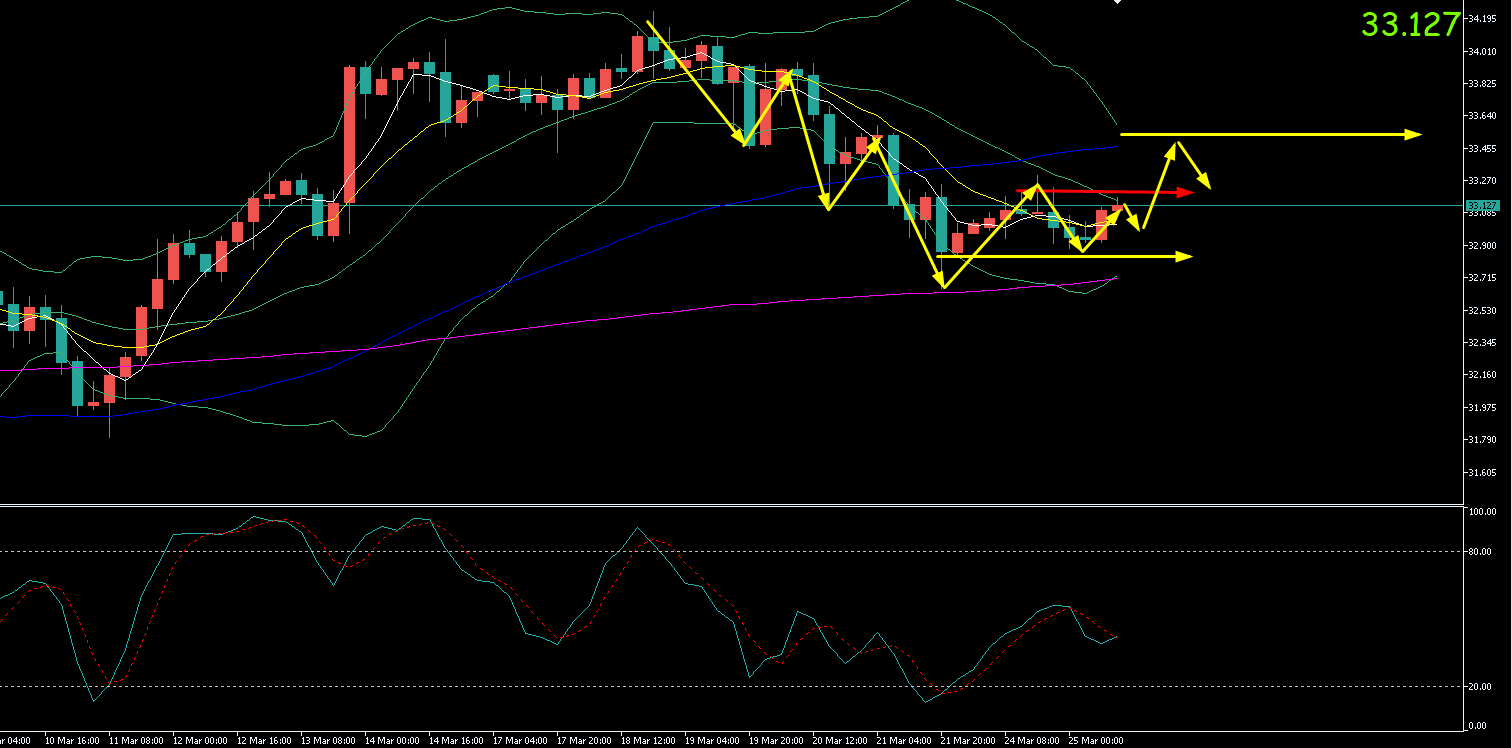
Task: Click the separator between chart and oscillator panel
Action: pos(730,505)
